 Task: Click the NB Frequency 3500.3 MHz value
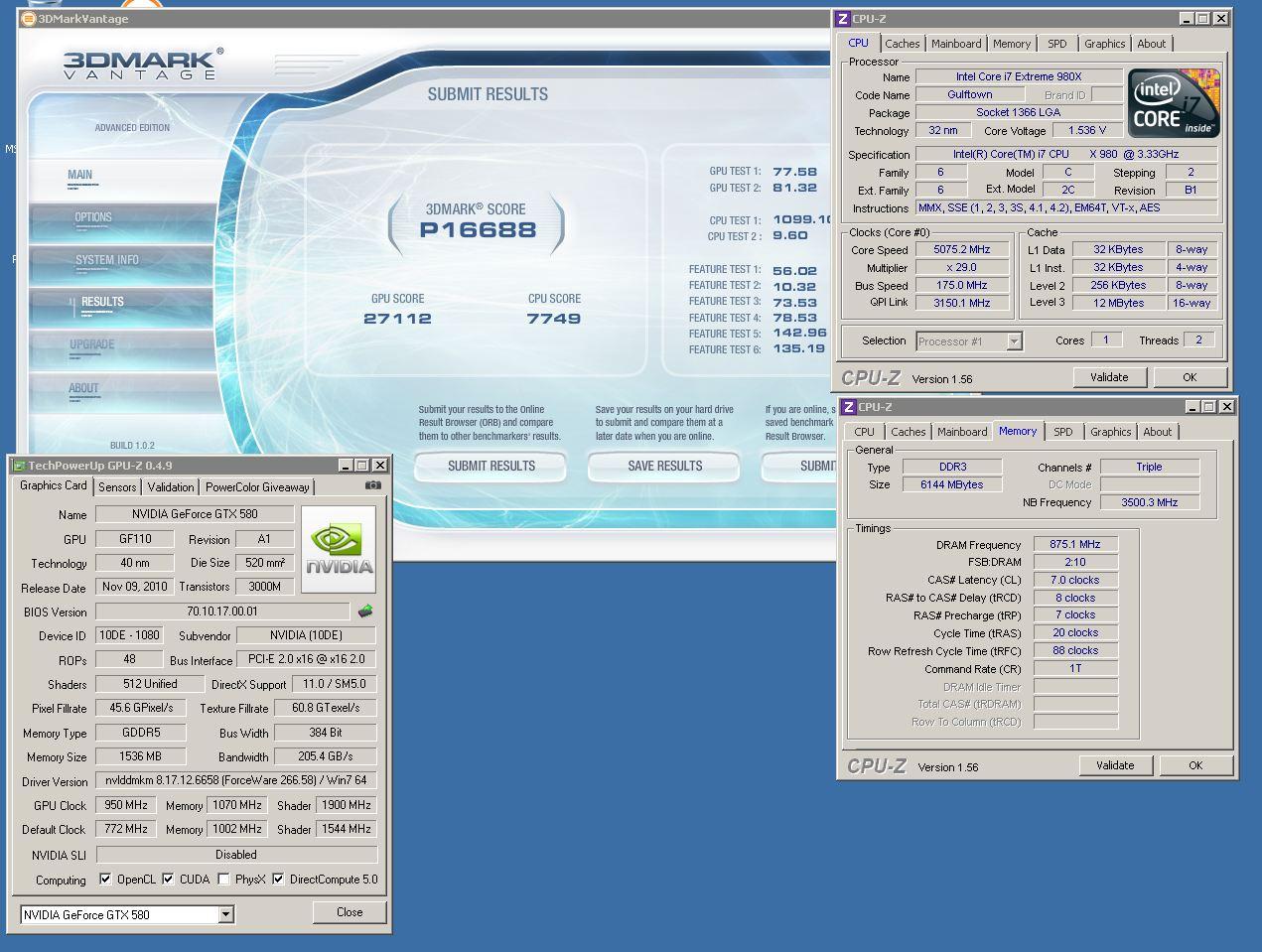[1149, 502]
